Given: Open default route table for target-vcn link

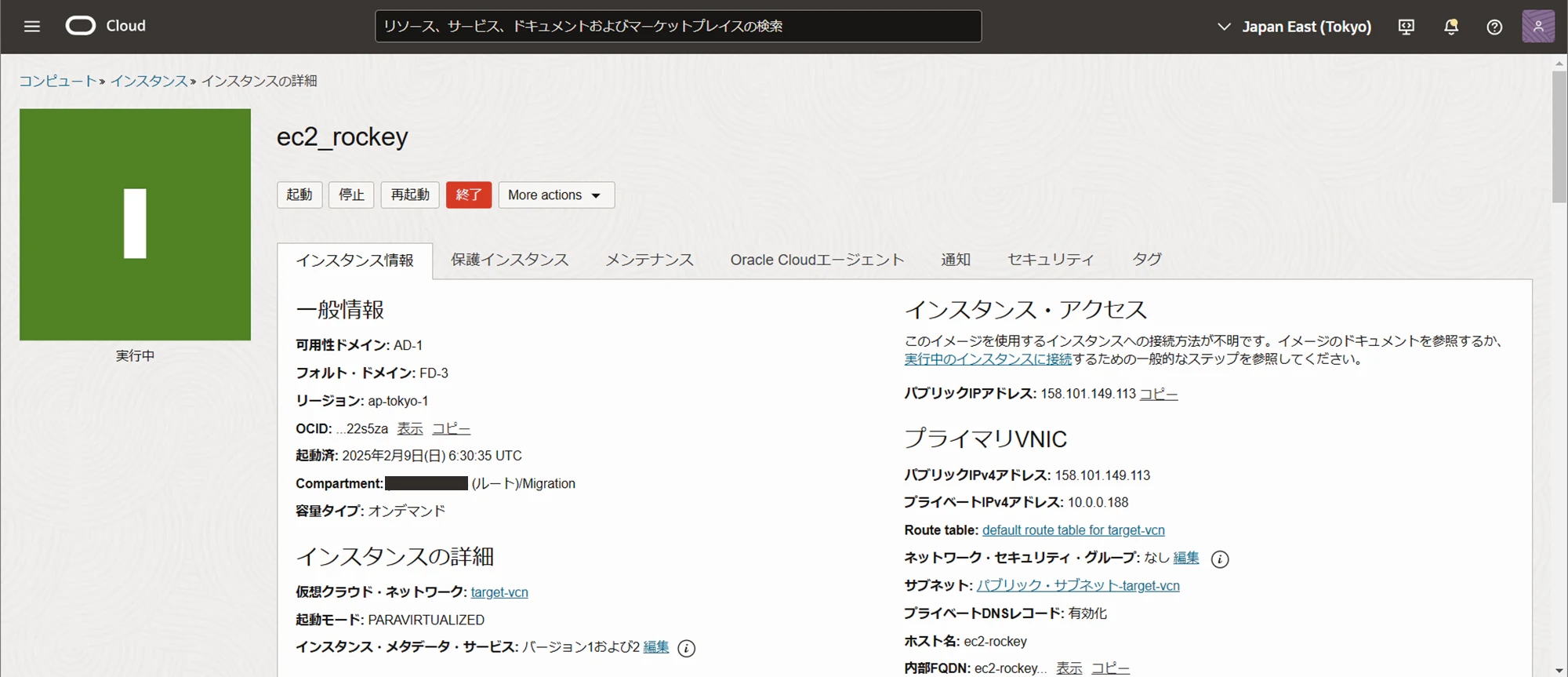Looking at the screenshot, I should (x=1073, y=530).
